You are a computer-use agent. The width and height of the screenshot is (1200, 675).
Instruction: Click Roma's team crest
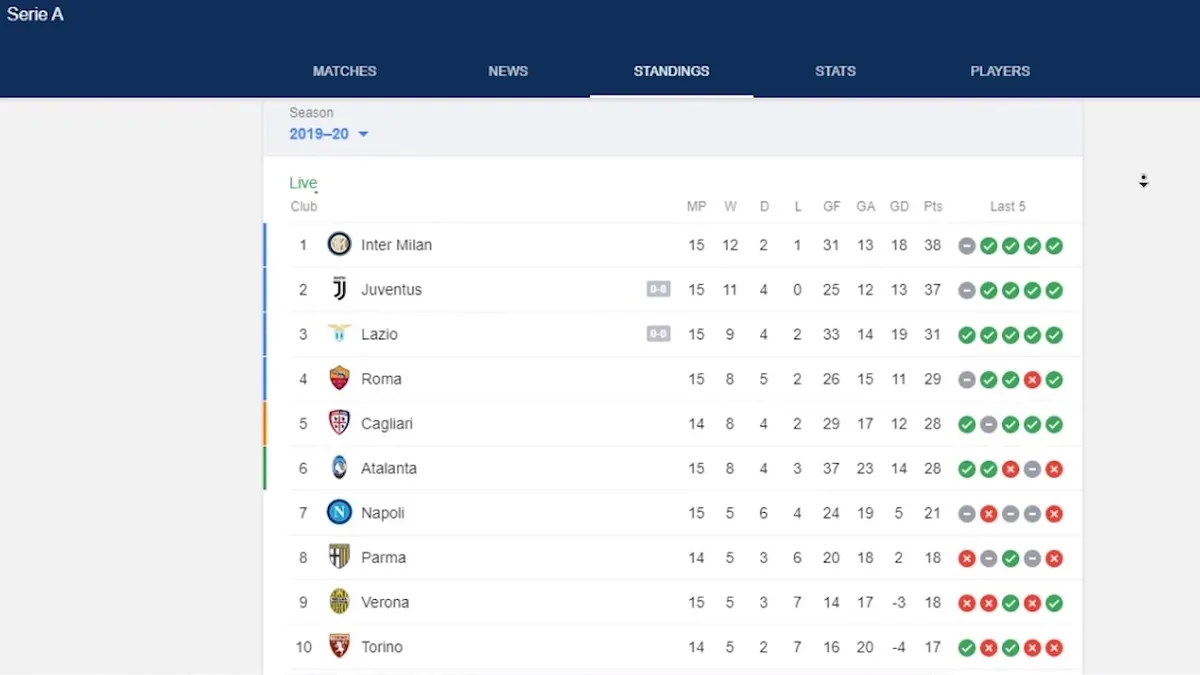point(339,379)
